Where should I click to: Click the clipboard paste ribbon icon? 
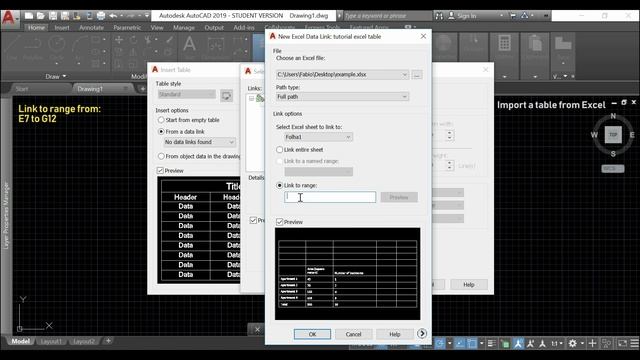535,44
